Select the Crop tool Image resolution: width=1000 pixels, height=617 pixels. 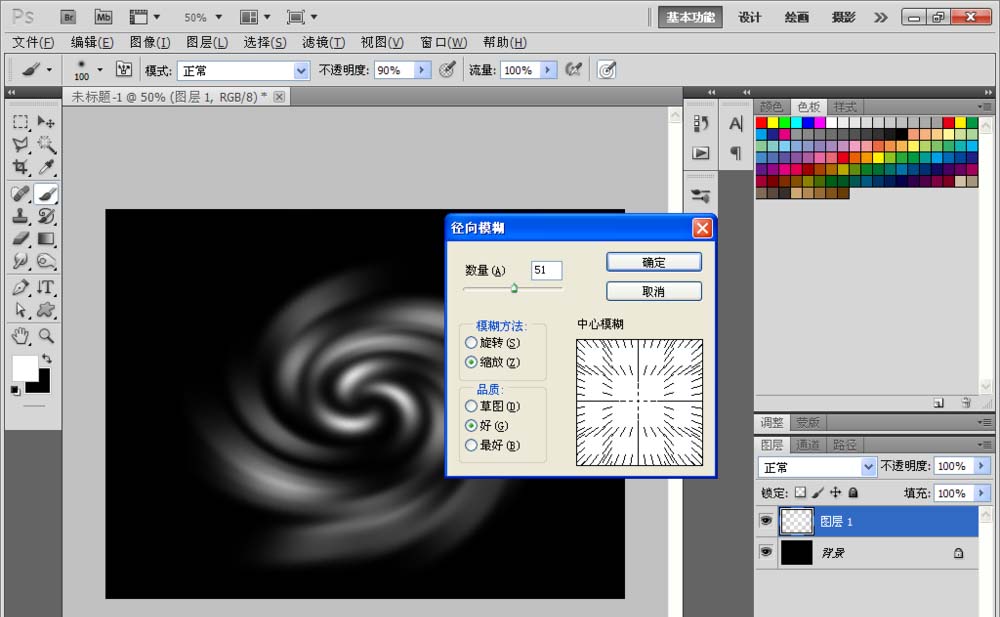point(20,167)
